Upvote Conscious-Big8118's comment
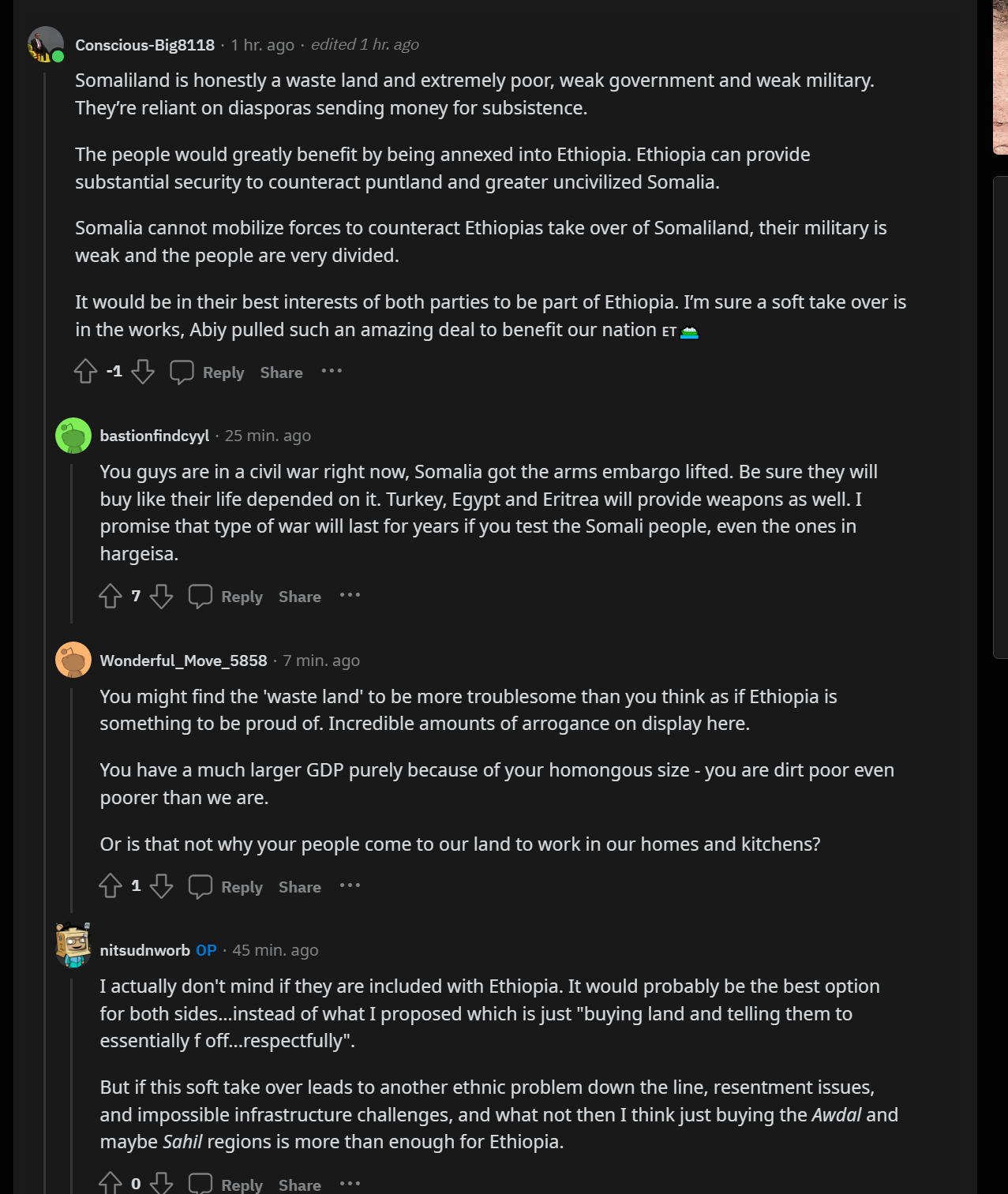The width and height of the screenshot is (1008, 1194). [x=86, y=372]
